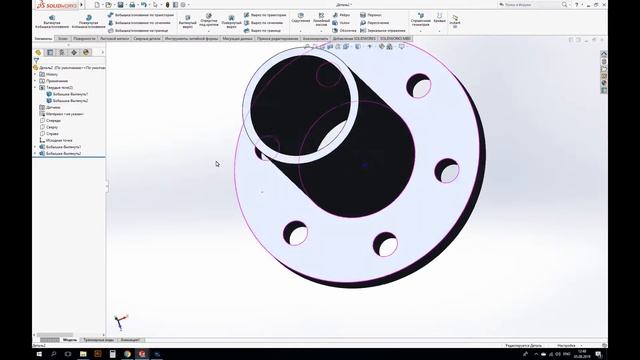Click the Revolved Boss/Base tool icon

(x=89, y=18)
